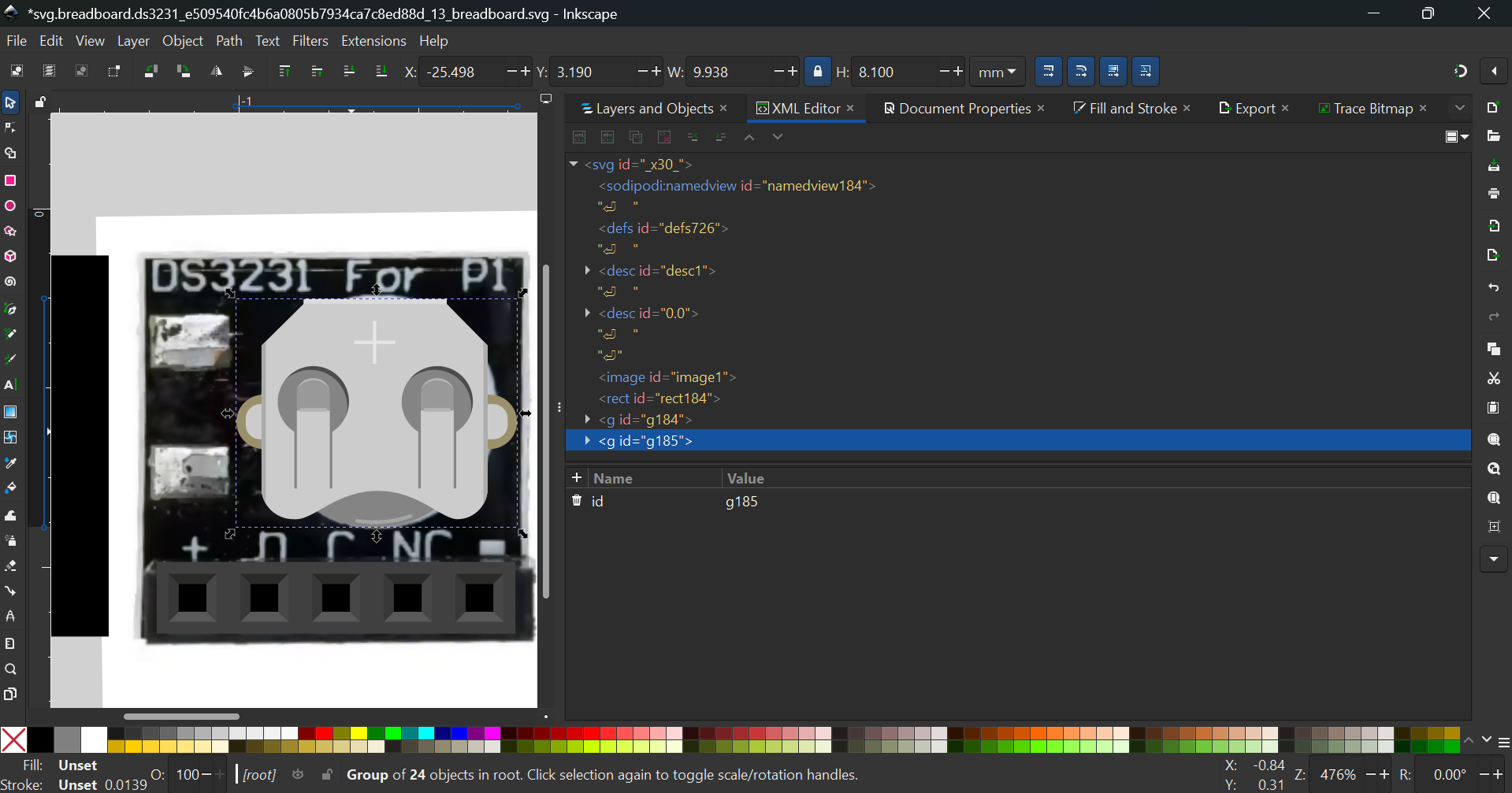The image size is (1512, 793).
Task: Remove fill with the X none swatch
Action: 13,739
